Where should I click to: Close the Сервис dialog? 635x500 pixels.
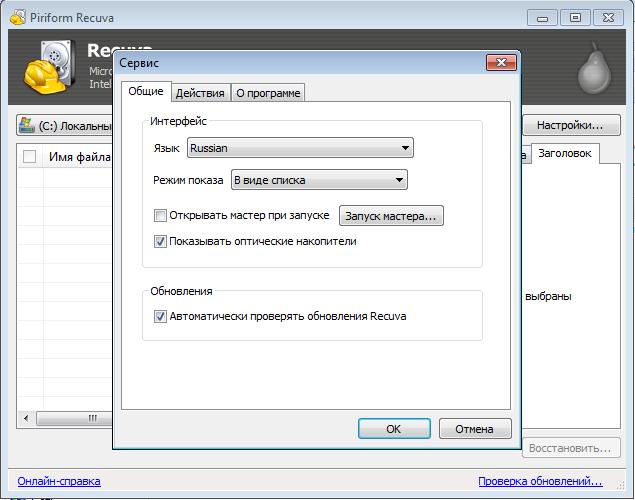501,62
